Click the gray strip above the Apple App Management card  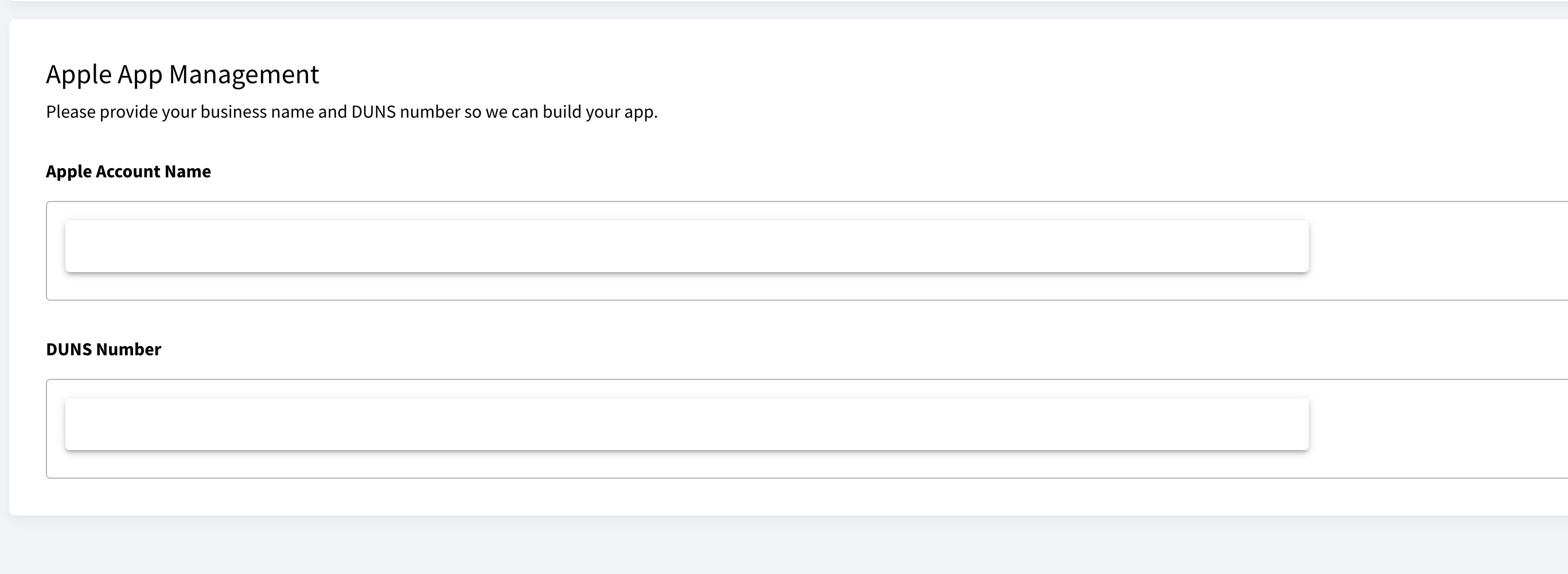click(x=784, y=10)
